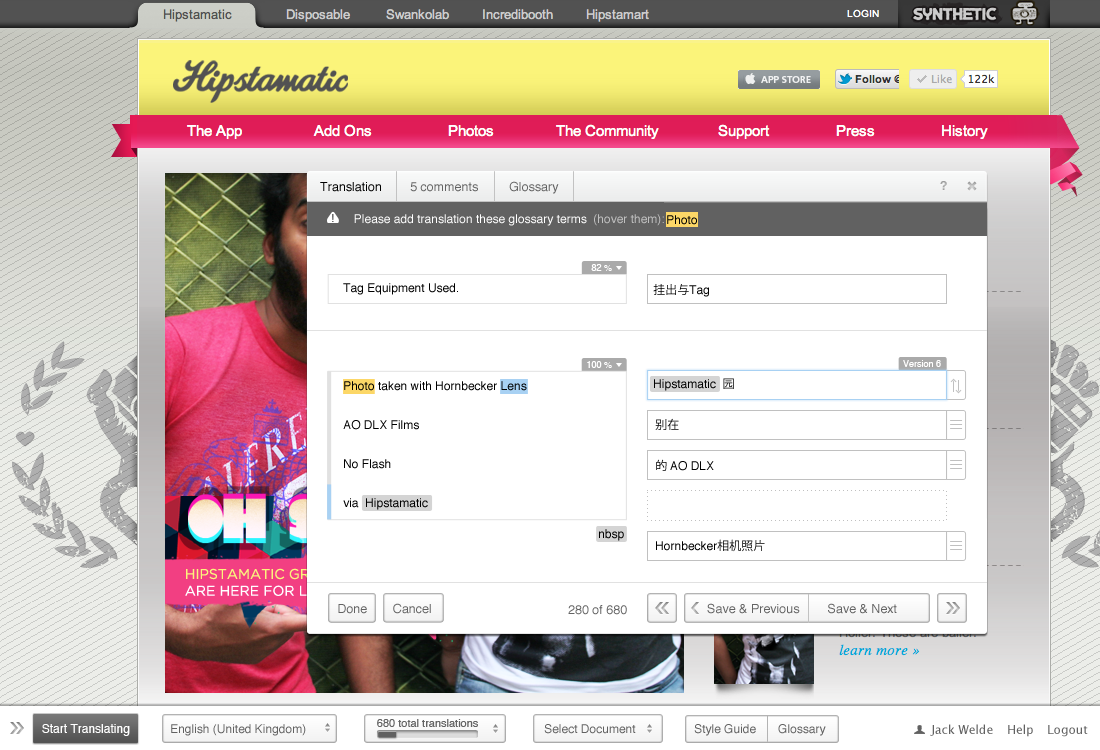Click the highlighted Lens term in source
The image size is (1100, 750).
coord(514,386)
